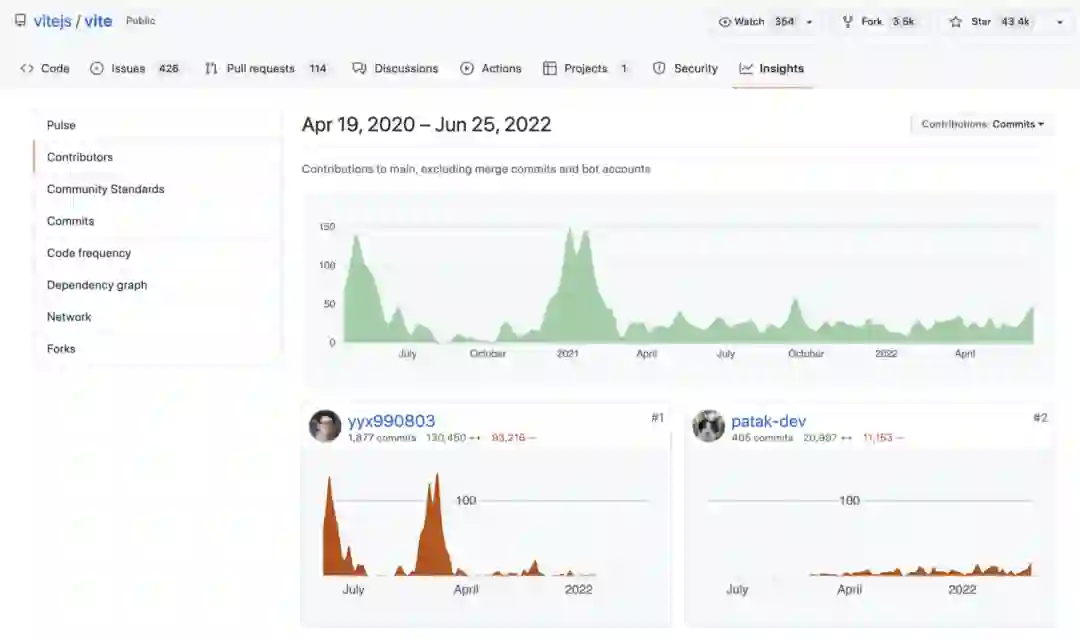Click the repository book icon
Screen dimensions: 1080x639
tap(21, 21)
